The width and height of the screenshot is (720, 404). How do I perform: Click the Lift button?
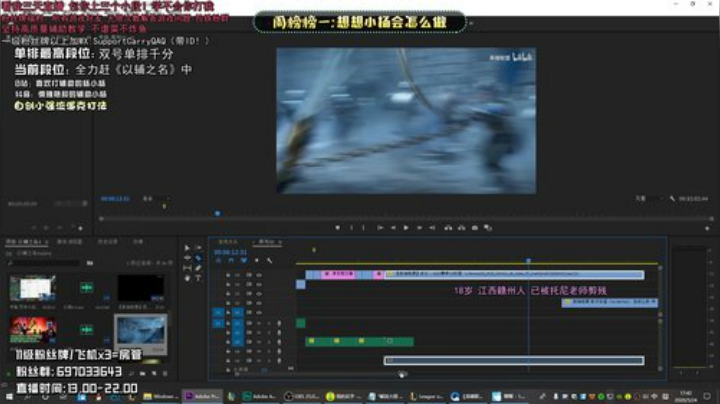pyautogui.click(x=448, y=228)
